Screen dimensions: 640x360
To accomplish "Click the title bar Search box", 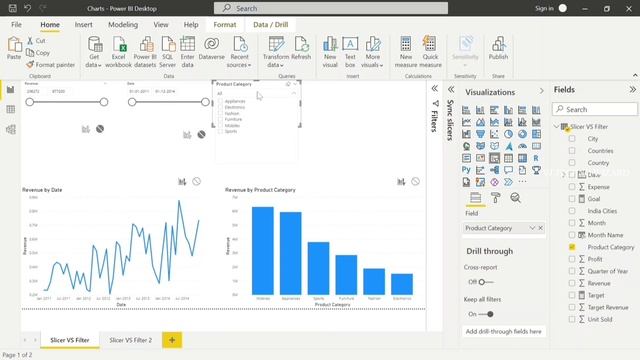I will [x=331, y=8].
